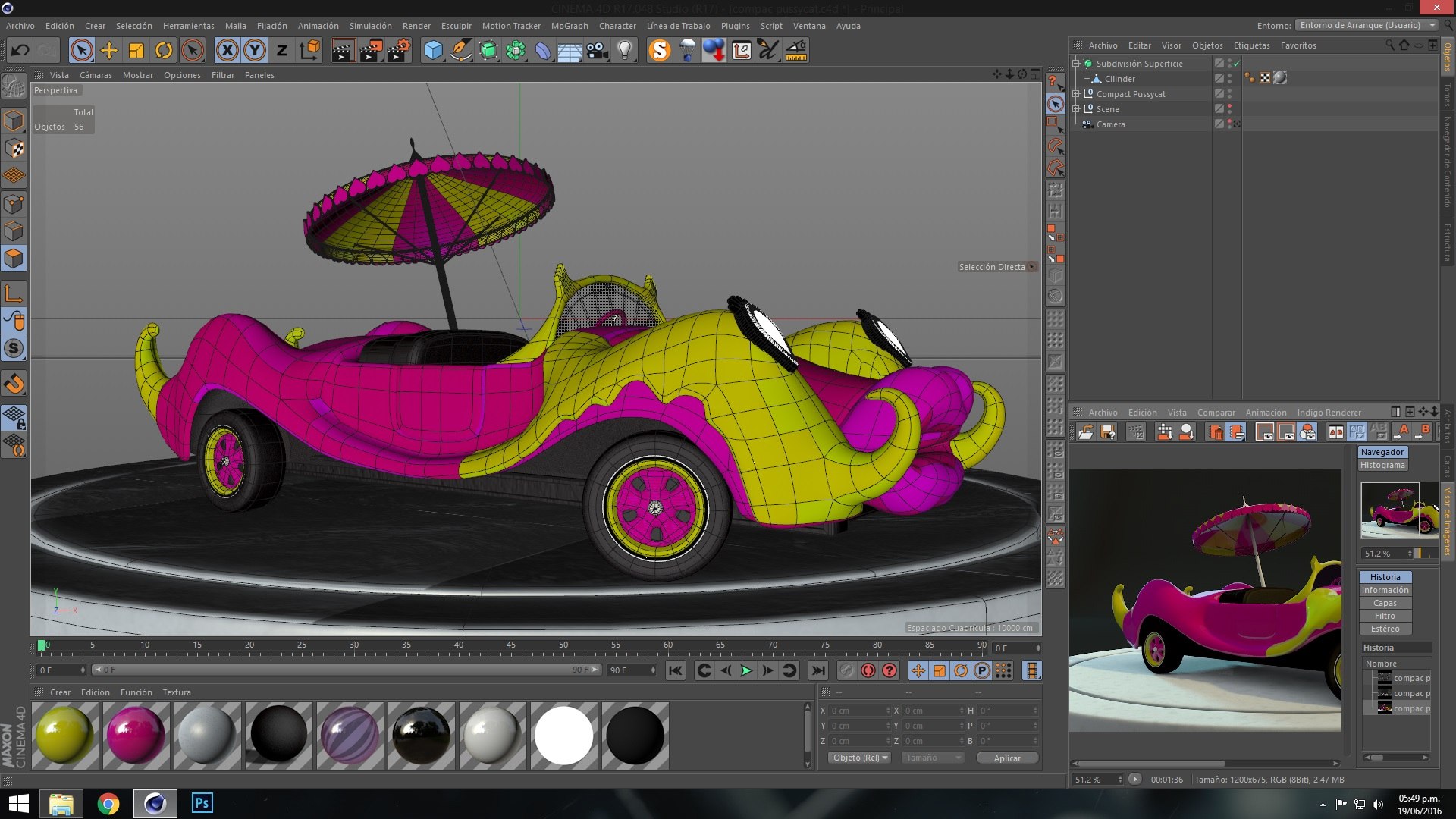Toggle the Z axis lock
This screenshot has height=819, width=1456.
click(x=282, y=51)
